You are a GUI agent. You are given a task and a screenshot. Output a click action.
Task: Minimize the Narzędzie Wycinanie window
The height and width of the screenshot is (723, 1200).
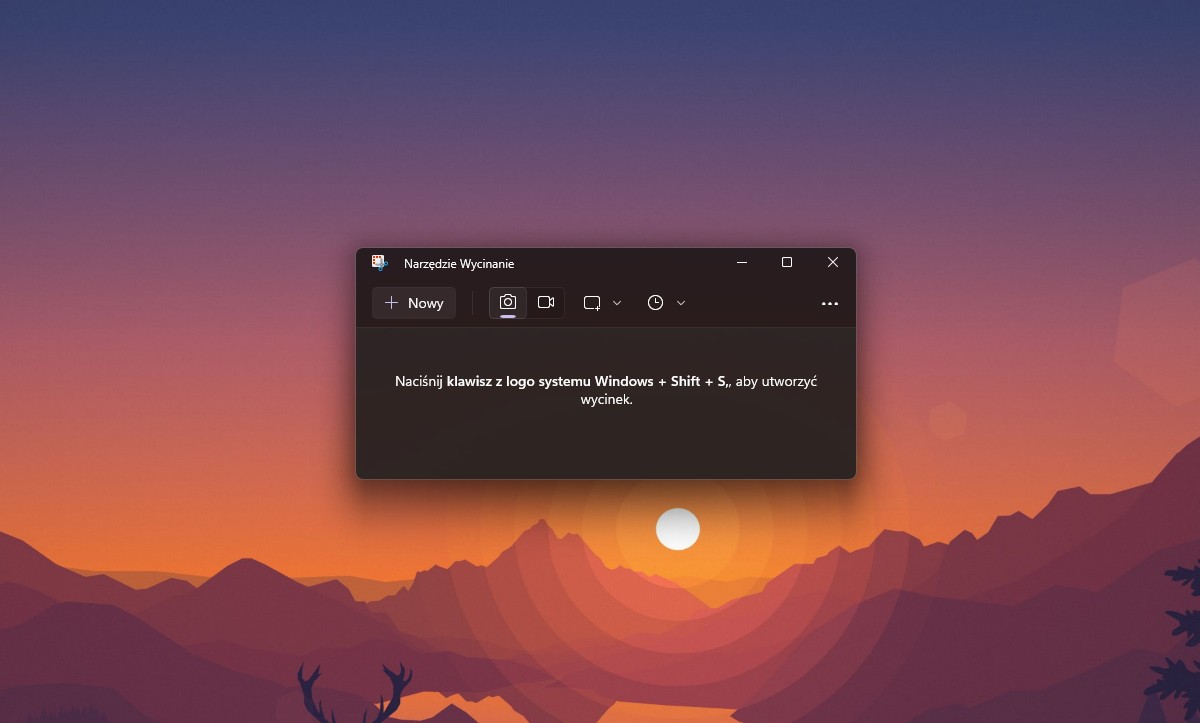[742, 262]
